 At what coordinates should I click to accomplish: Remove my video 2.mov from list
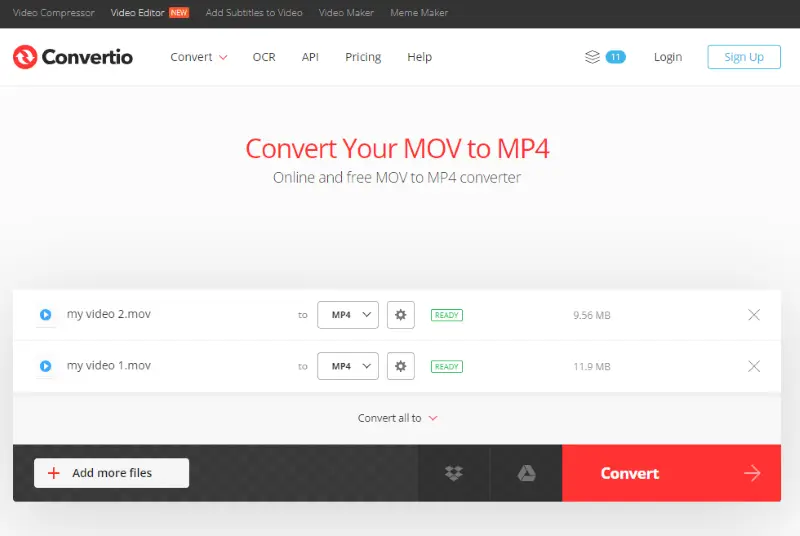coord(754,315)
